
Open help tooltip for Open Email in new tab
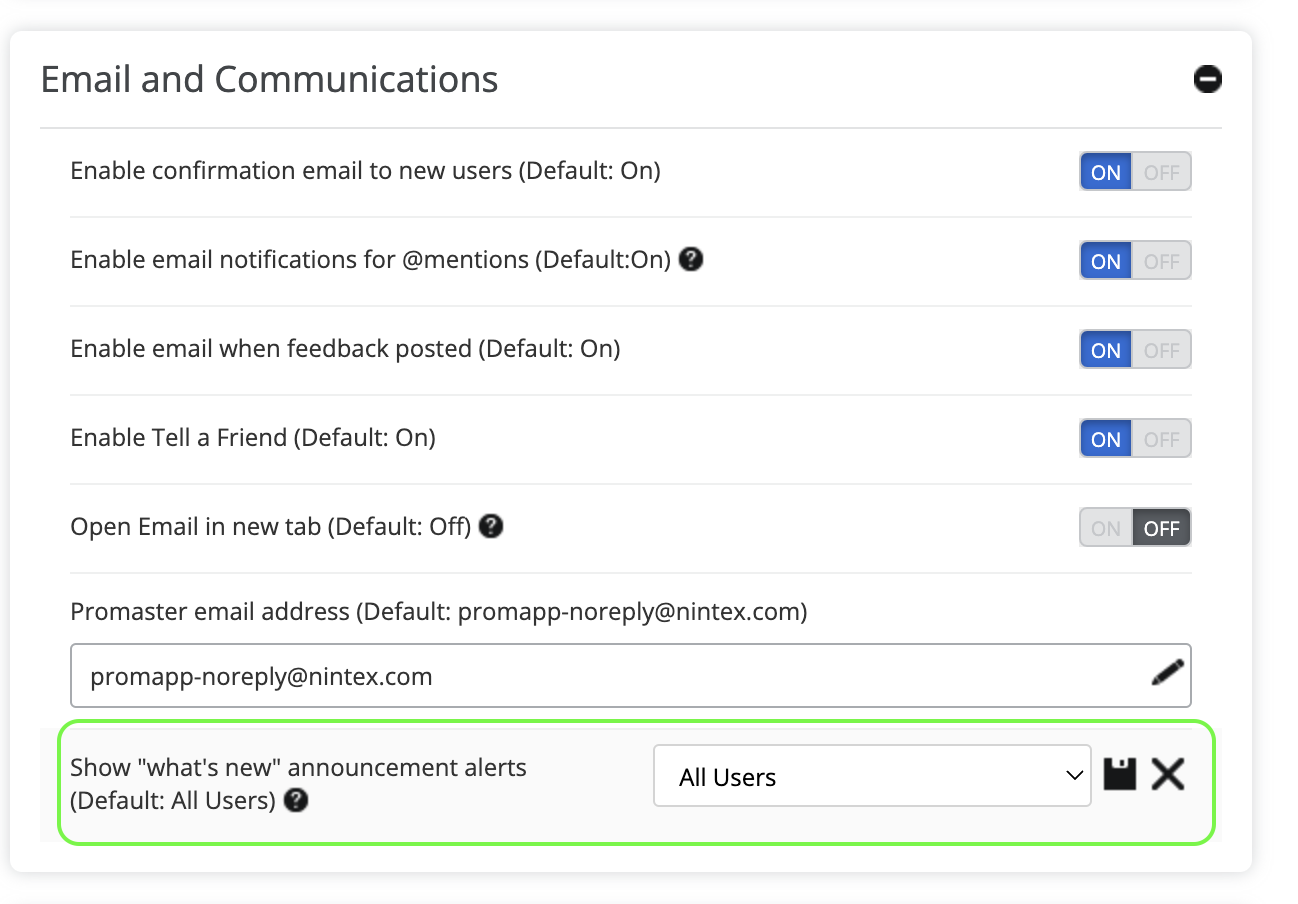490,526
